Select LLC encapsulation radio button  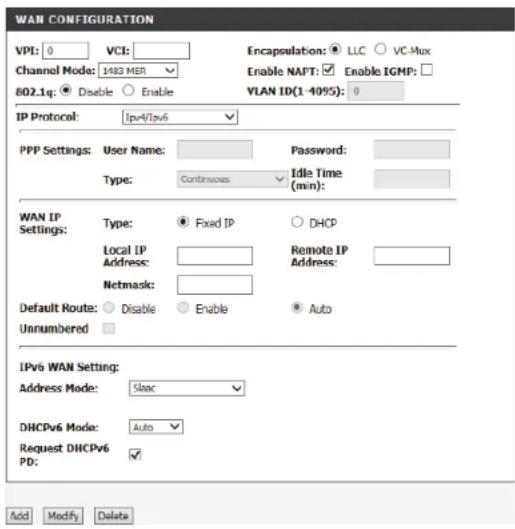coord(335,49)
